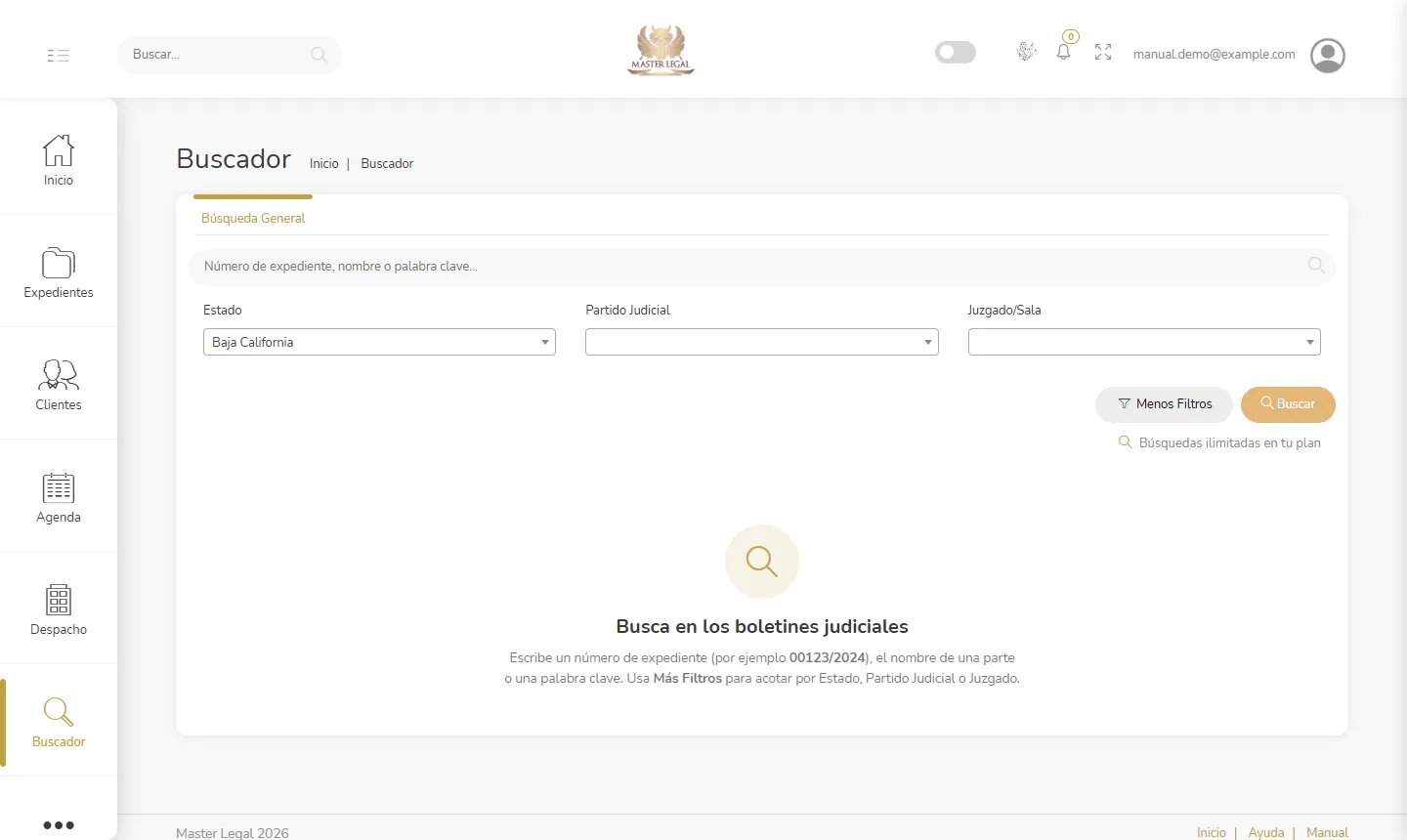Open the Partido Judicial dropdown
Viewport: 1407px width, 840px height.
pos(762,342)
